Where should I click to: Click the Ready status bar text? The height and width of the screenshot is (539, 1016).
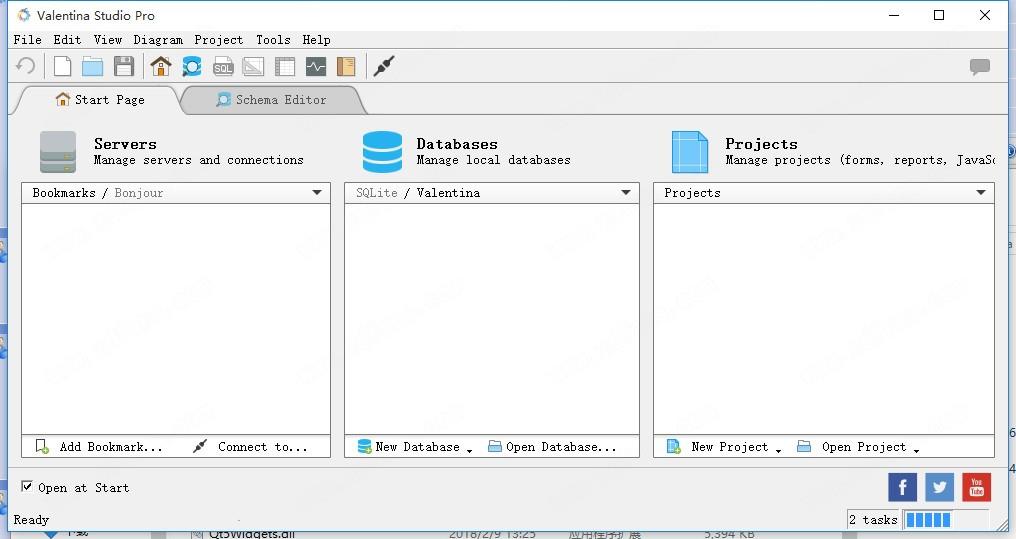(31, 520)
